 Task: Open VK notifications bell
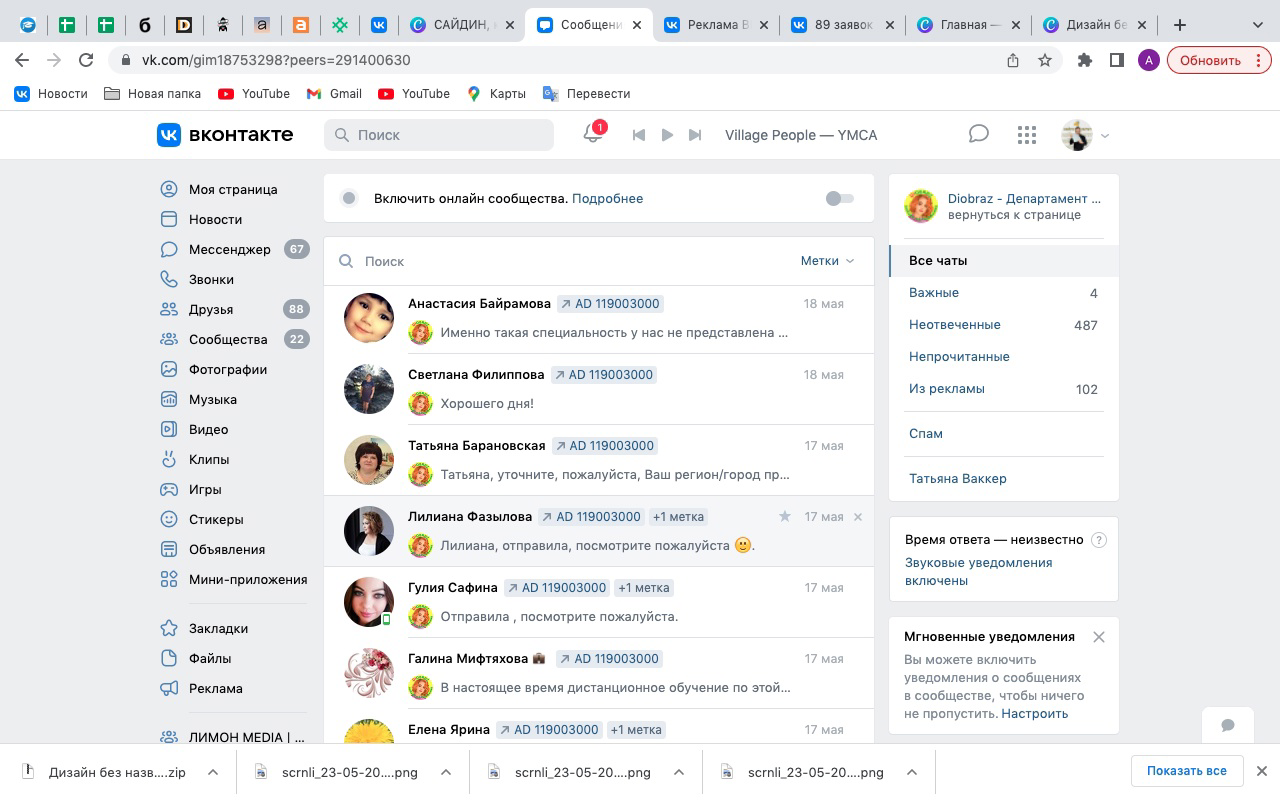coord(593,134)
